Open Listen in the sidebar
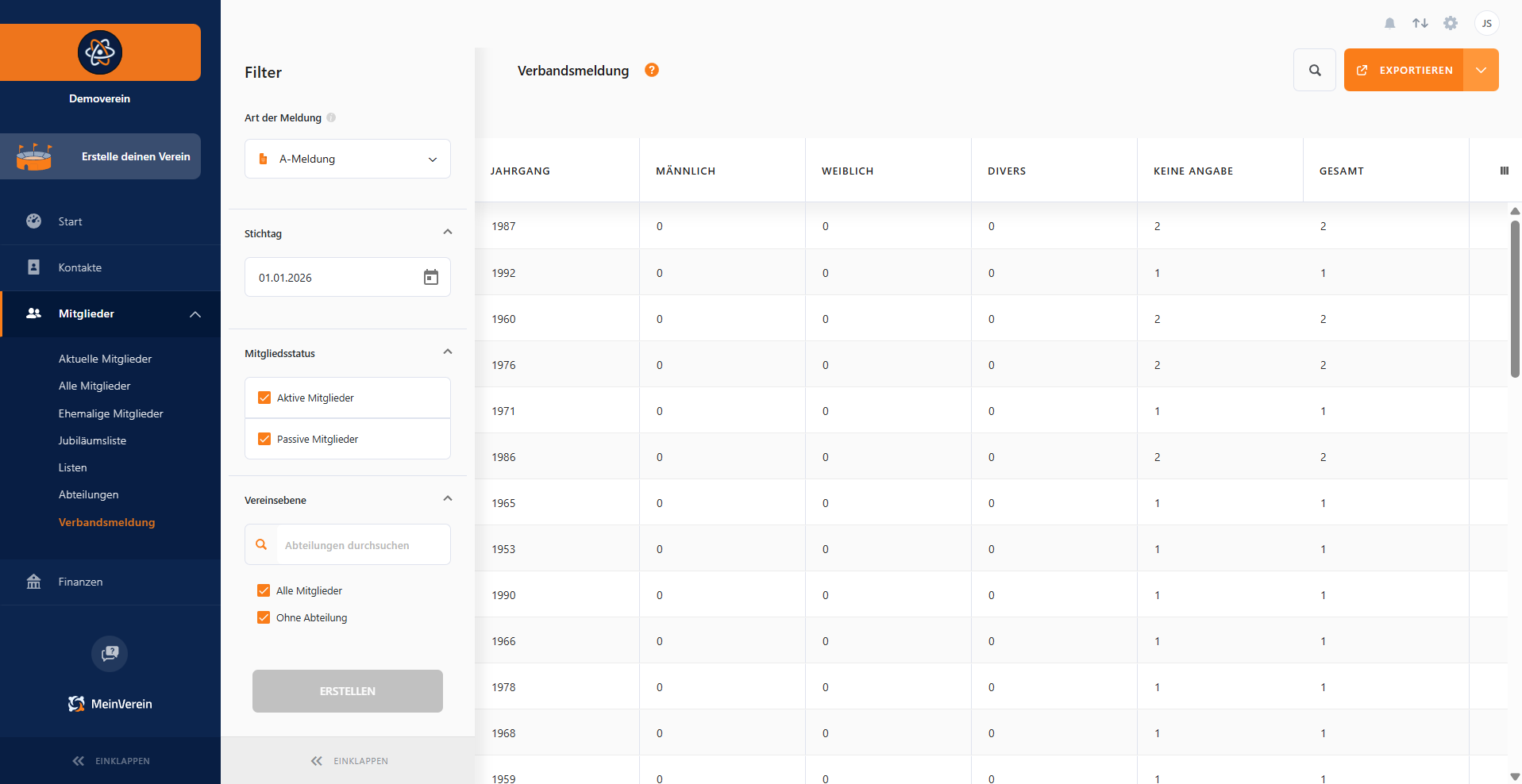The image size is (1522, 784). coord(72,467)
